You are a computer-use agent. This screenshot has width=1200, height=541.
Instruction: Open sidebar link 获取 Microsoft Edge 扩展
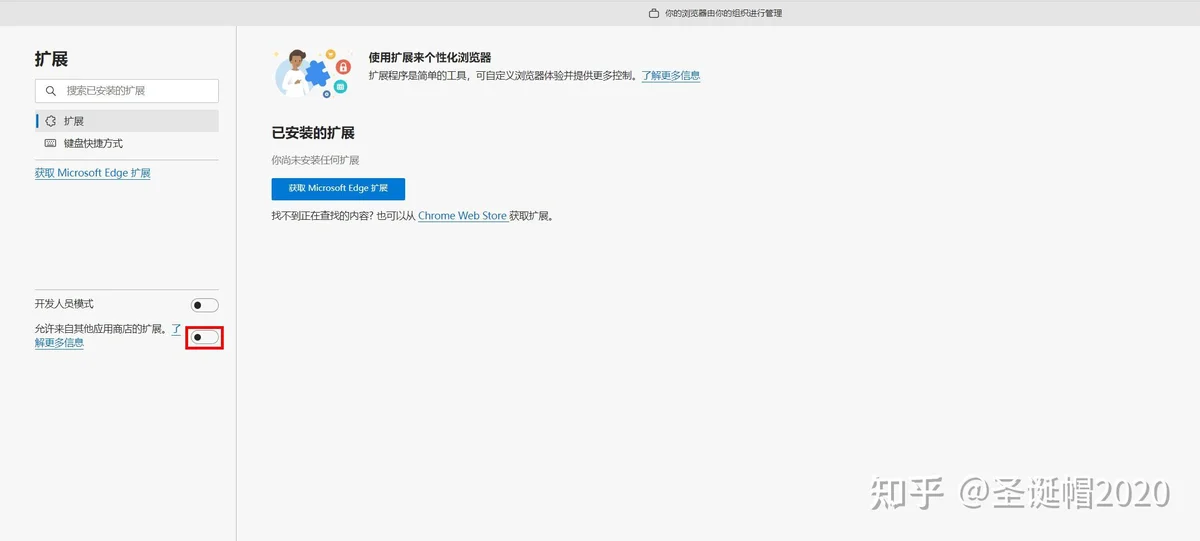(93, 173)
